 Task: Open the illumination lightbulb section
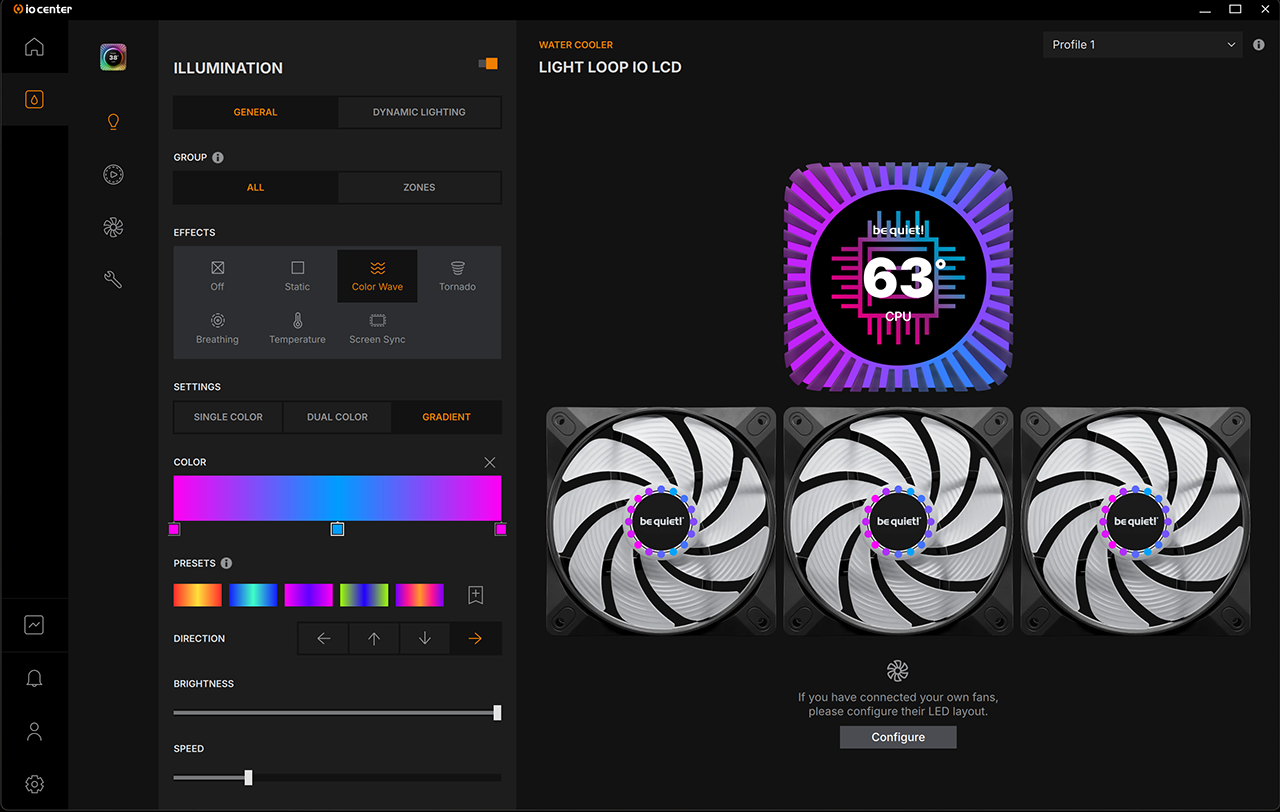point(113,122)
